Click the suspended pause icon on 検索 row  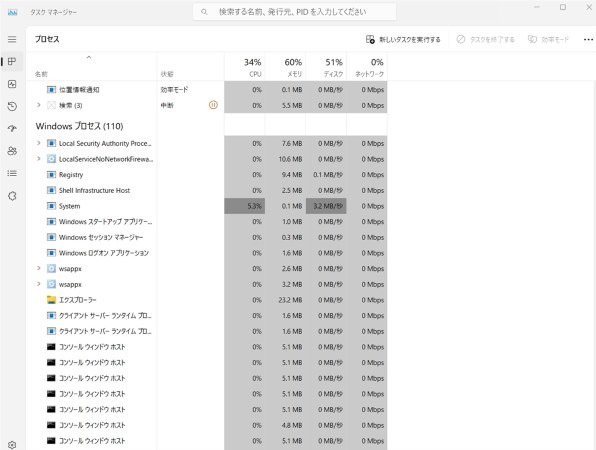pos(213,105)
